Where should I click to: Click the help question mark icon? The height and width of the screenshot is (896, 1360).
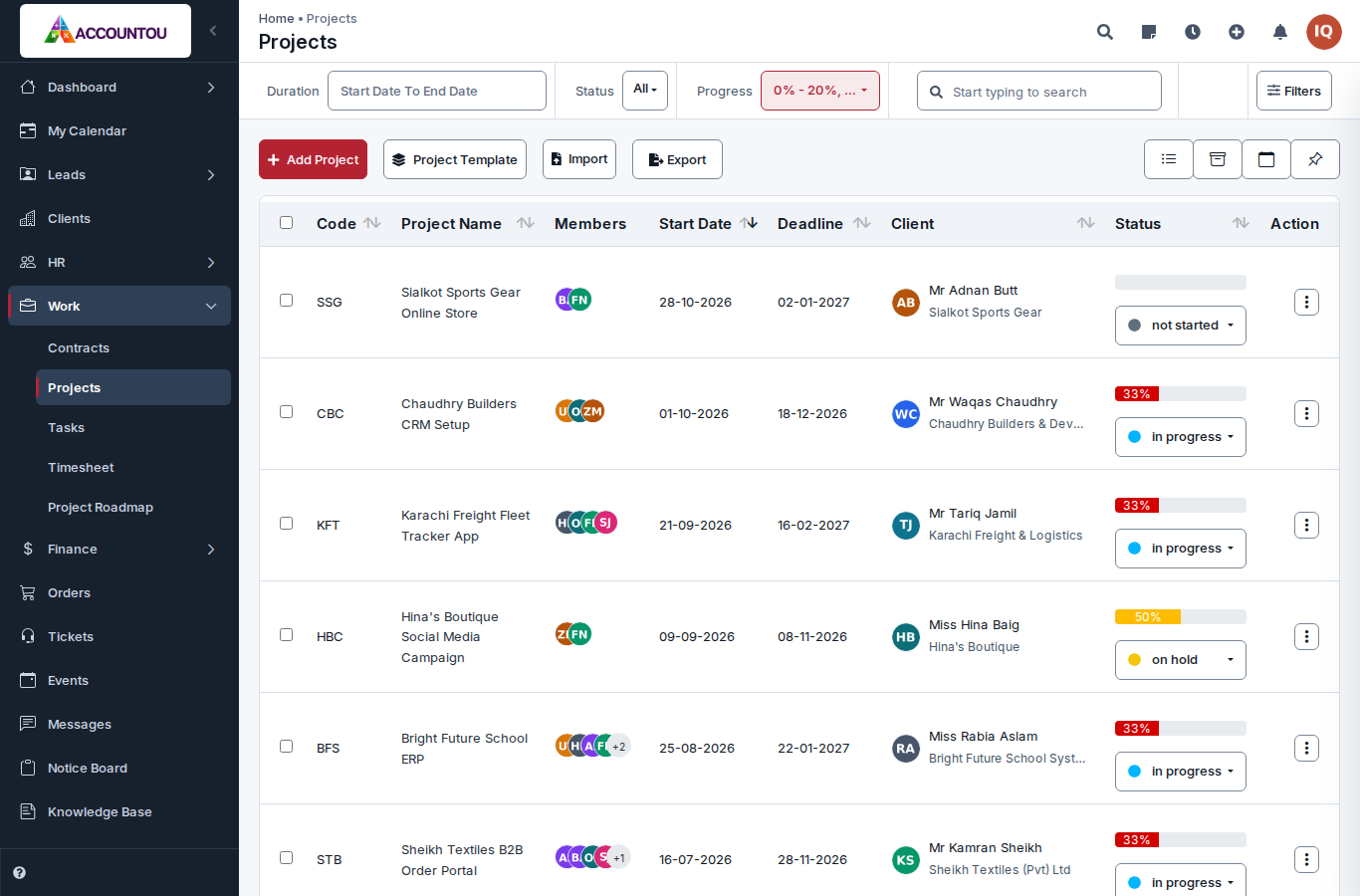pos(19,873)
